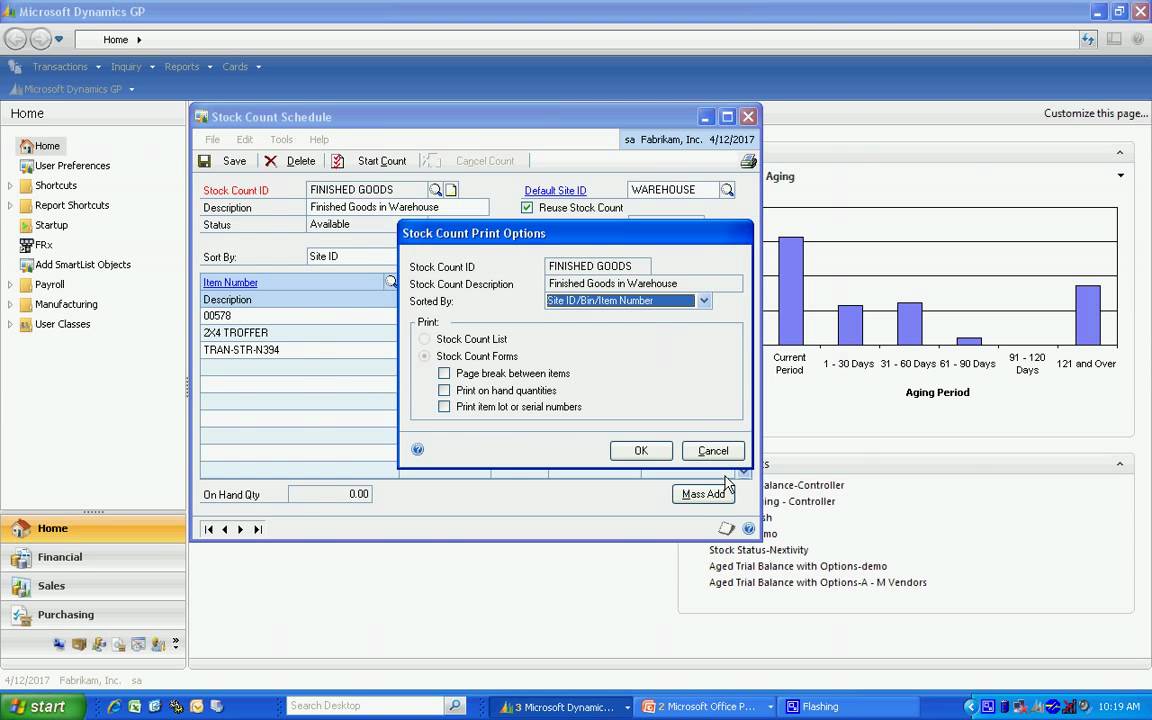
Task: Expand navigation pane button overflow chevron
Action: click(176, 644)
